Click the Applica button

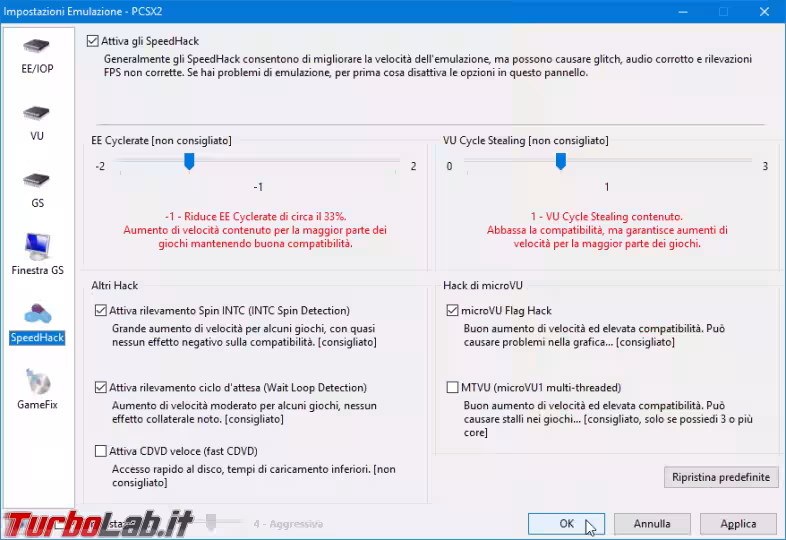point(738,523)
